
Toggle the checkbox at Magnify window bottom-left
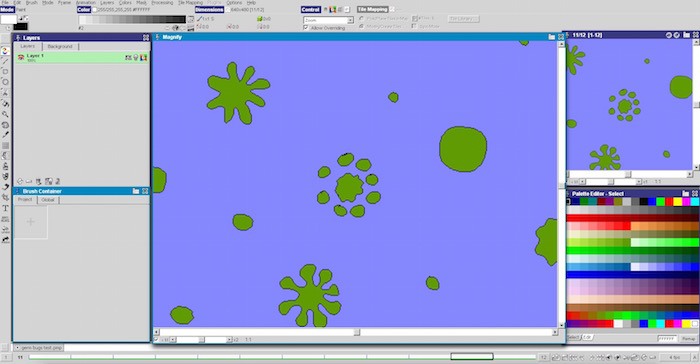(156, 339)
